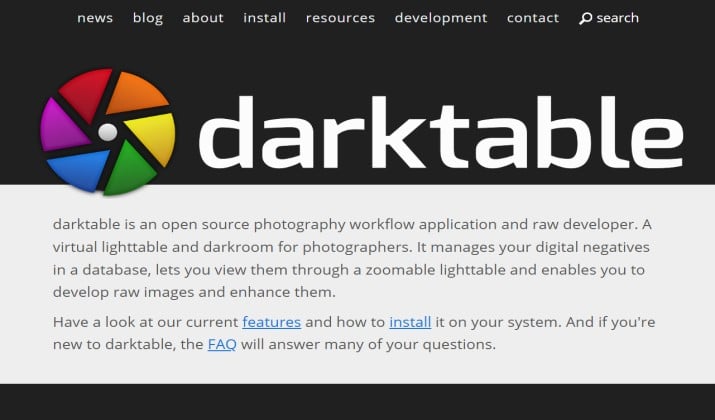
Task: Go to the blog page
Action: point(148,18)
